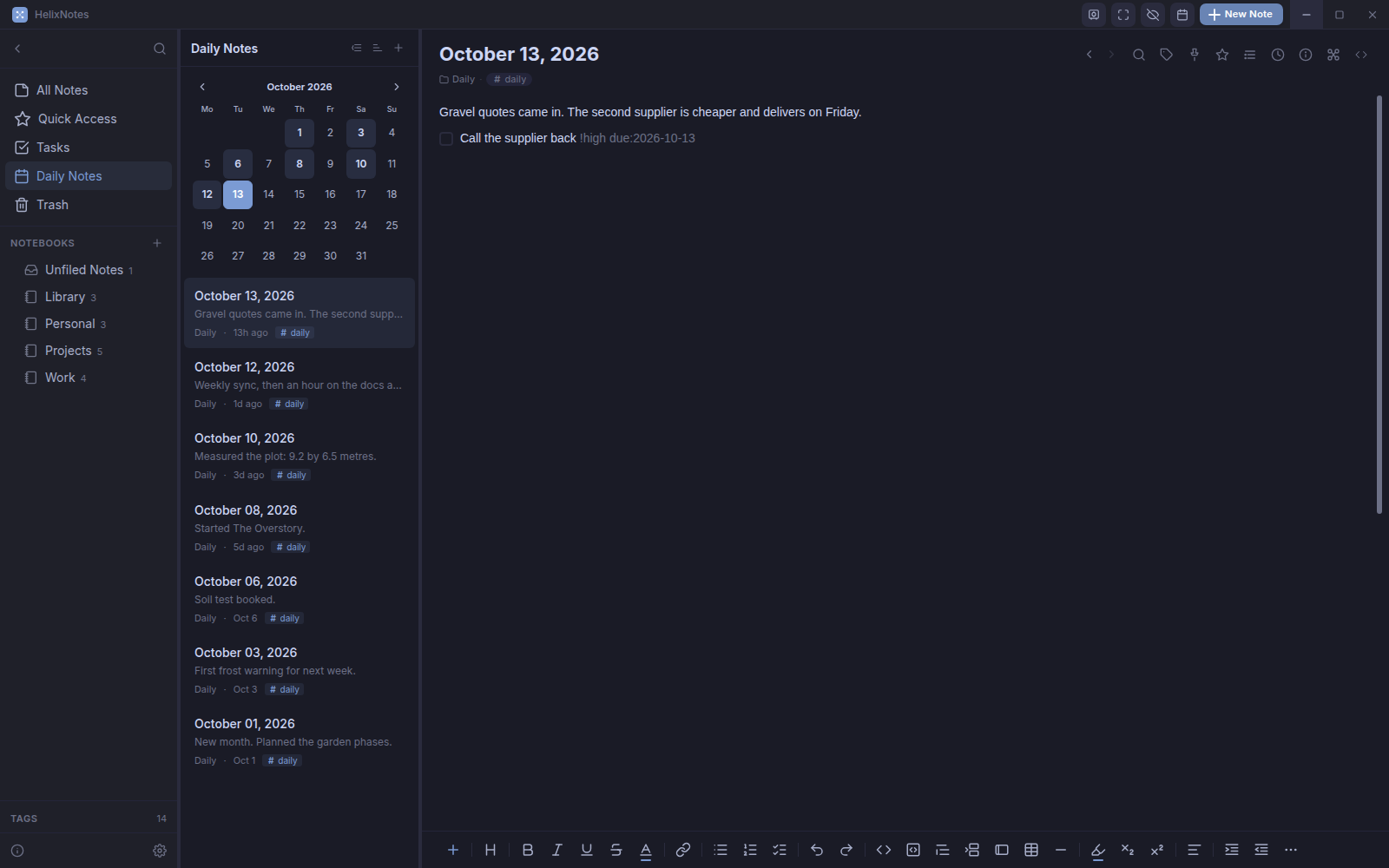
Task: Insert a table
Action: [1031, 850]
